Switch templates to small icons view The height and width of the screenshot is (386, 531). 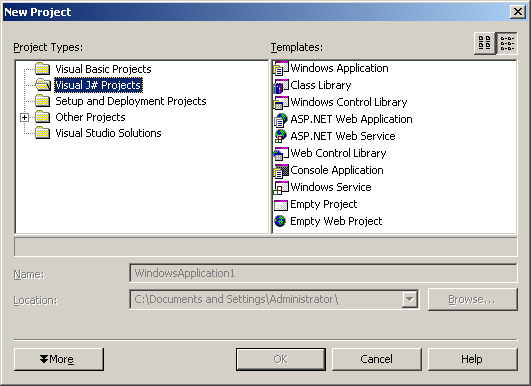[x=507, y=43]
